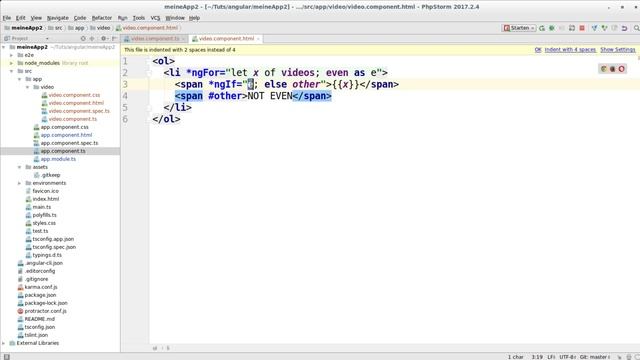Open the Edit menu
Screen dimensions: 640x360
(x=20, y=18)
